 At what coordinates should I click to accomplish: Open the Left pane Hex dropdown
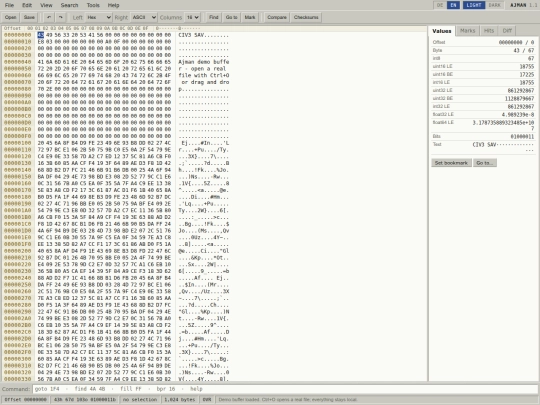(x=98, y=17)
